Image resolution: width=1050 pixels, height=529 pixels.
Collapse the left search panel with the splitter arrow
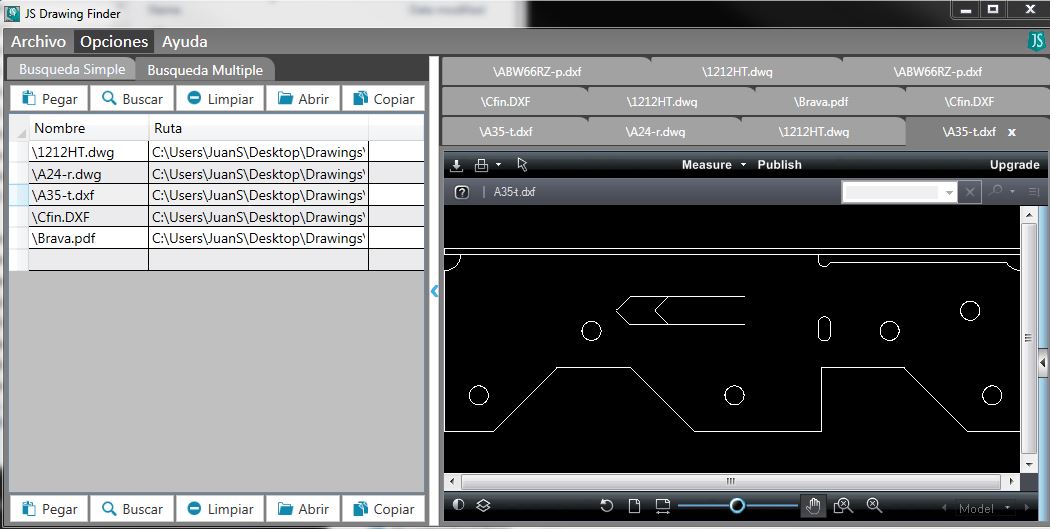(x=434, y=291)
